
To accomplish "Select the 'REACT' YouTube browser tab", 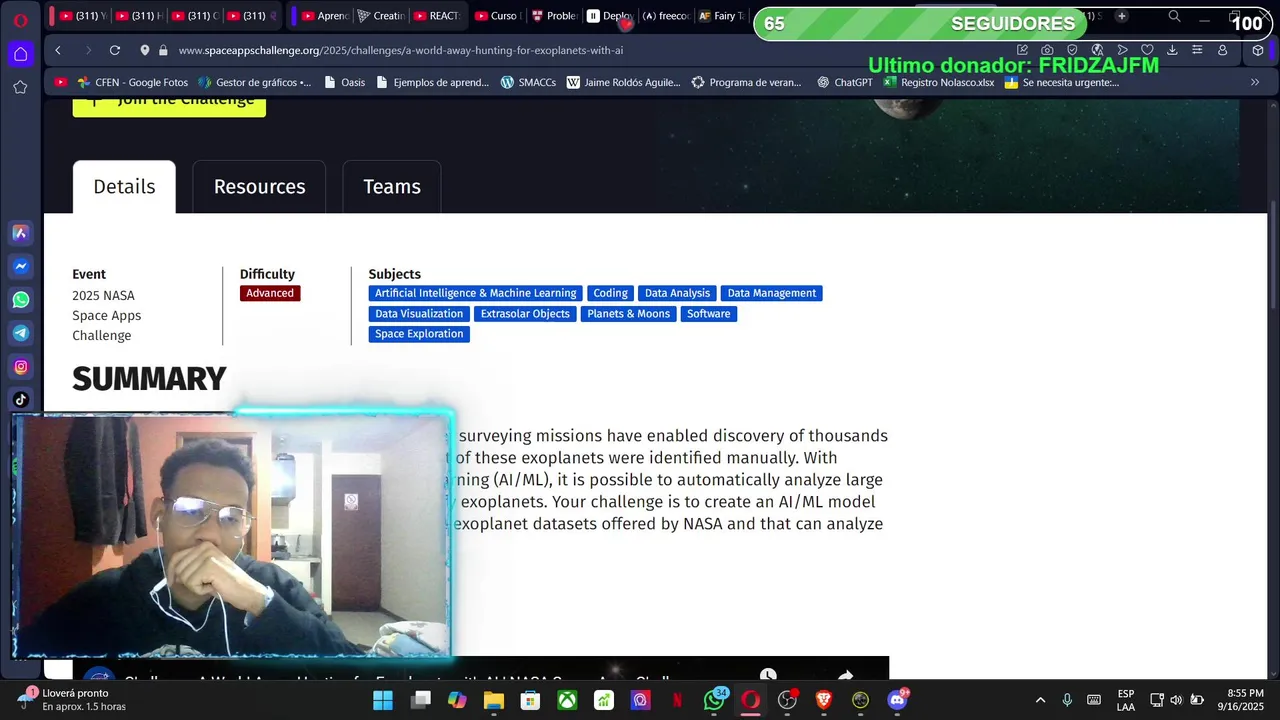I will click(437, 16).
